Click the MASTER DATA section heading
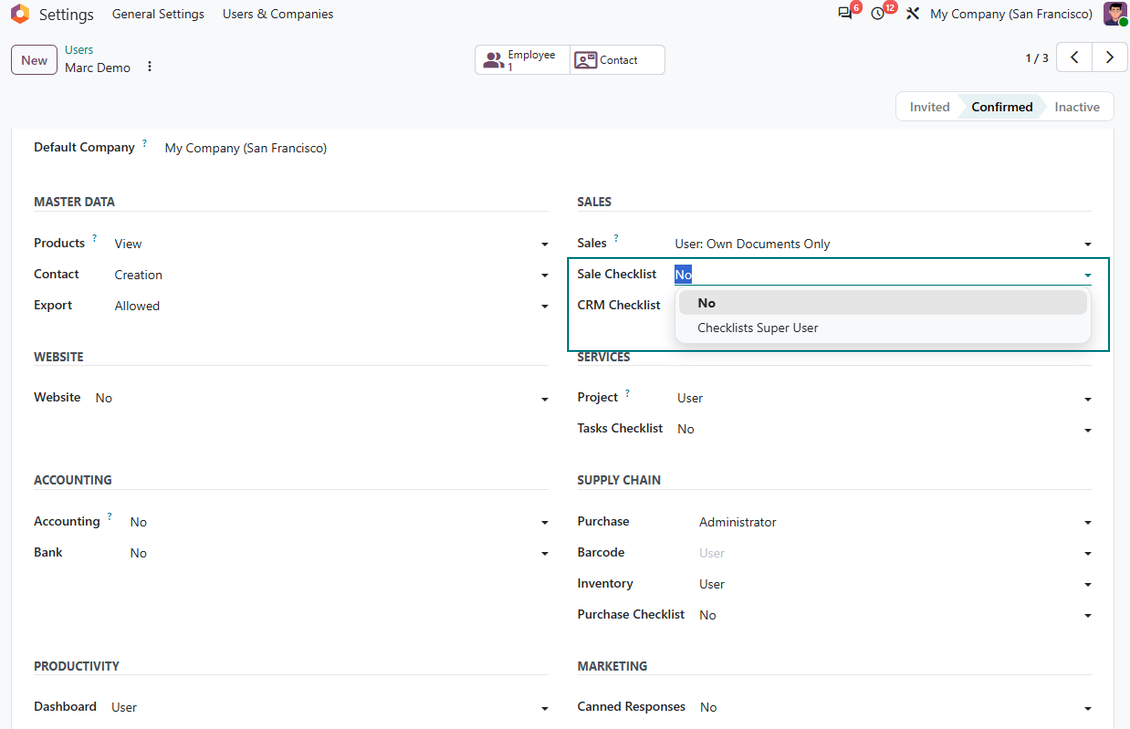 74,202
